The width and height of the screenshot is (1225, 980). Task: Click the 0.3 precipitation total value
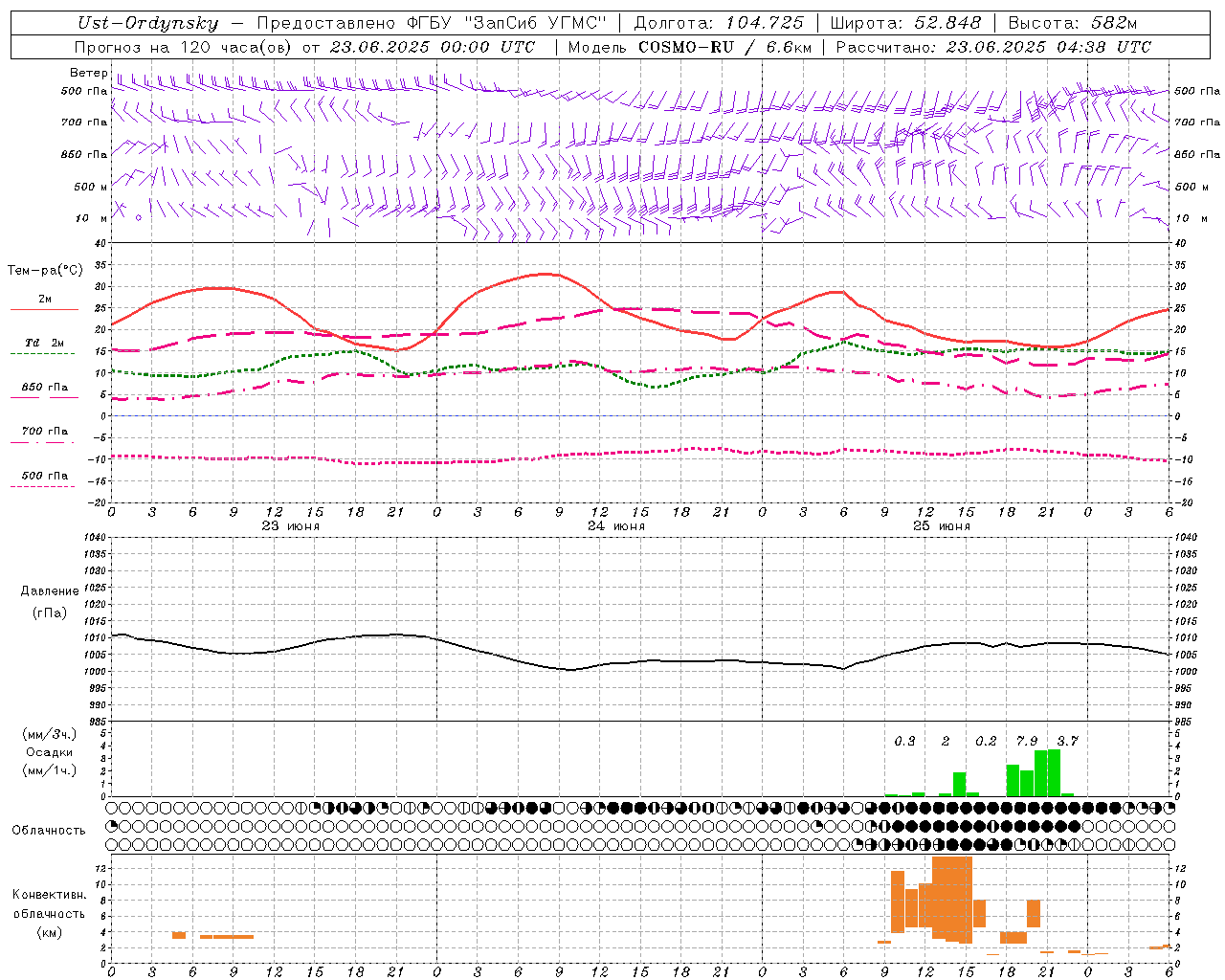tap(904, 741)
